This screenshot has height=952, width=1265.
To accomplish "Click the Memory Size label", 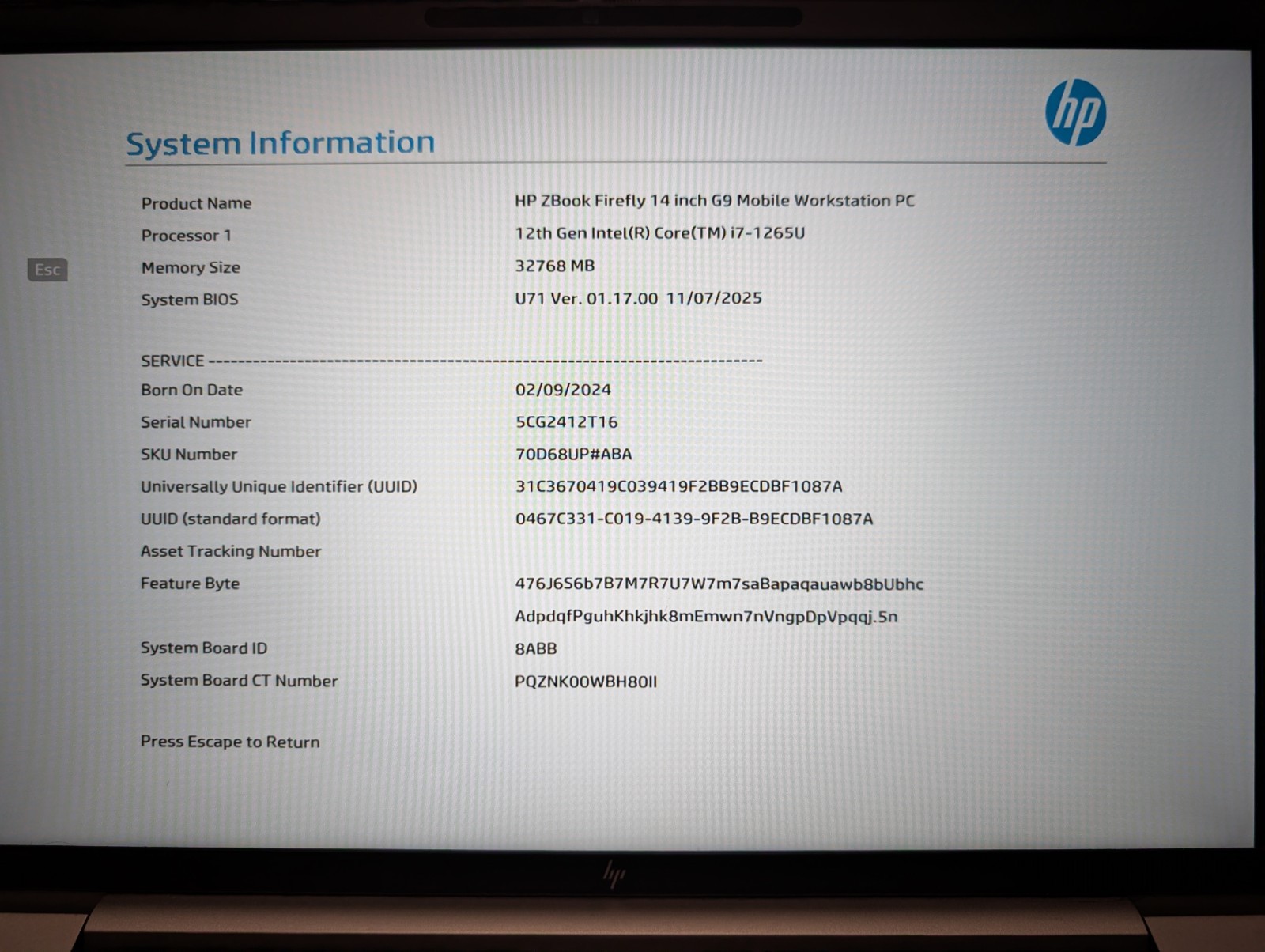I will click(191, 268).
